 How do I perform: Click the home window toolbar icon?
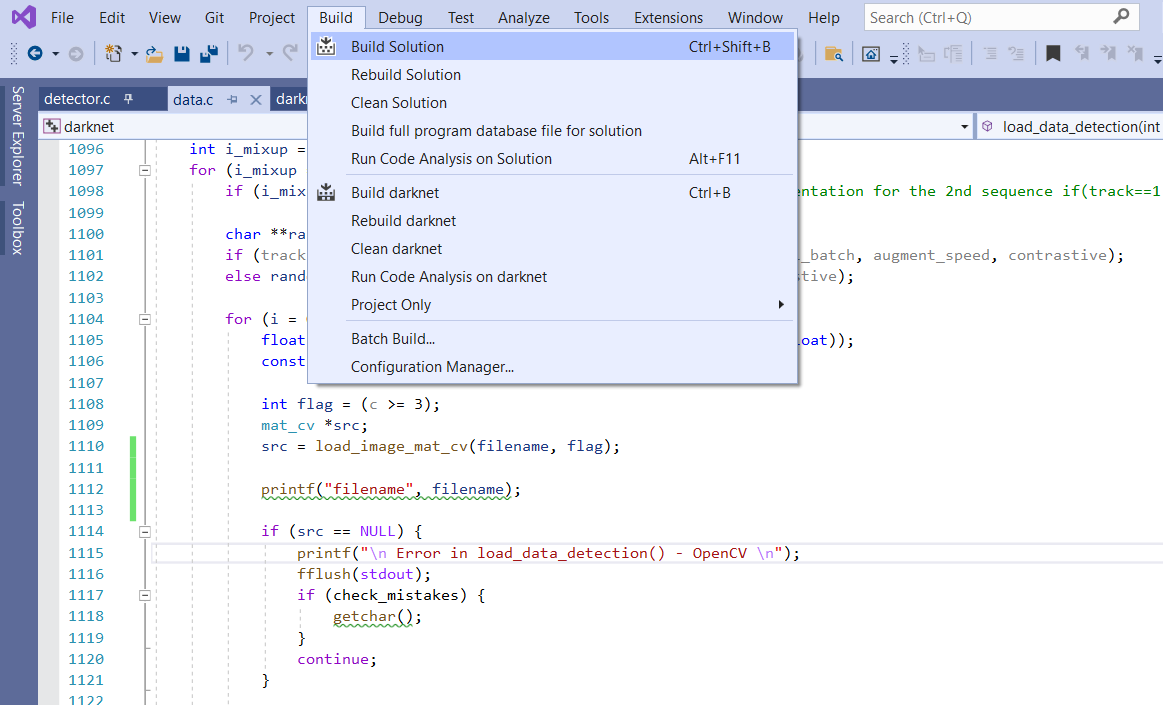tap(871, 53)
